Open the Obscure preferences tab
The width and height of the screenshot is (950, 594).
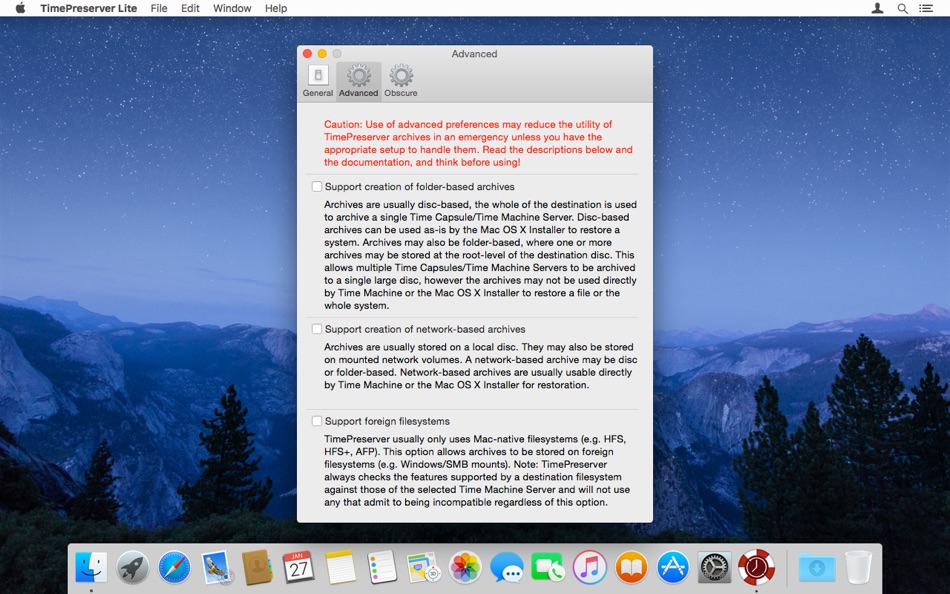(x=400, y=81)
